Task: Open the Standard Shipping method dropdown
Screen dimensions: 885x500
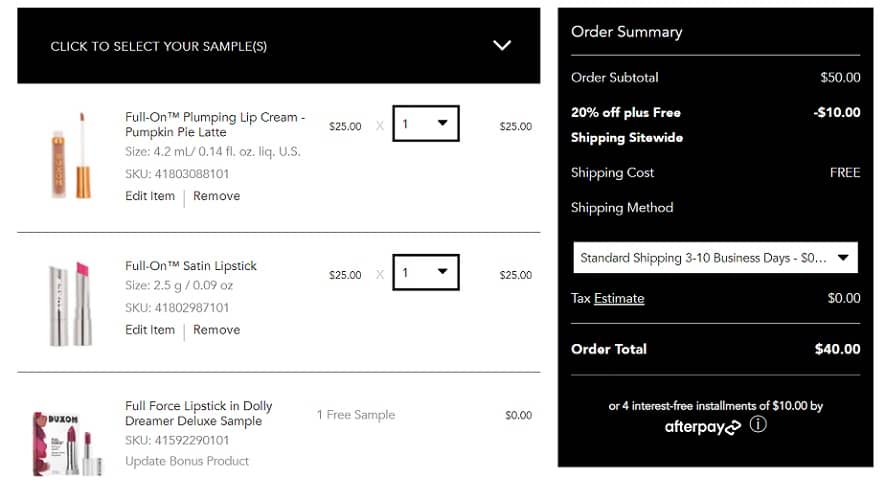Action: pos(715,257)
